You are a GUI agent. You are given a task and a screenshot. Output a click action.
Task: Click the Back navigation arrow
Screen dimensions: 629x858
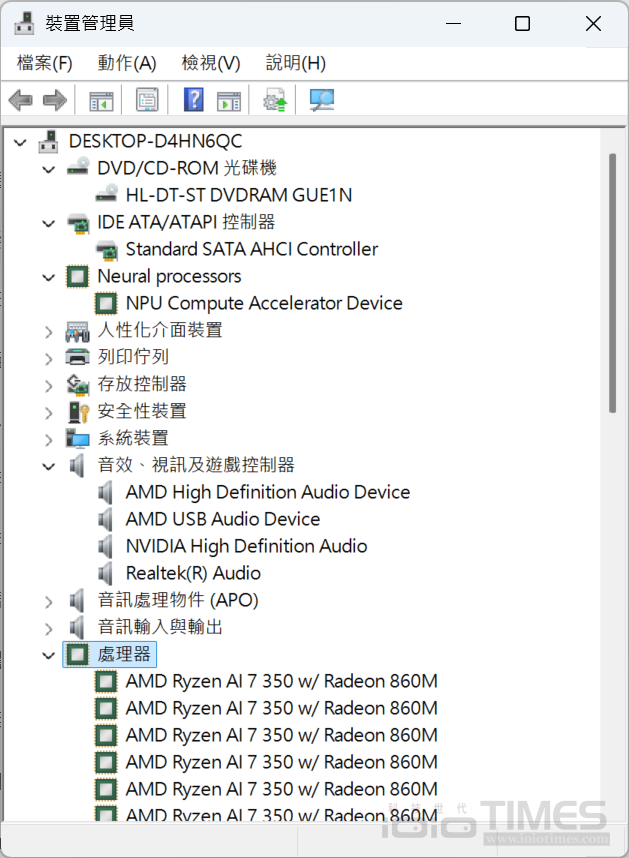coord(20,99)
